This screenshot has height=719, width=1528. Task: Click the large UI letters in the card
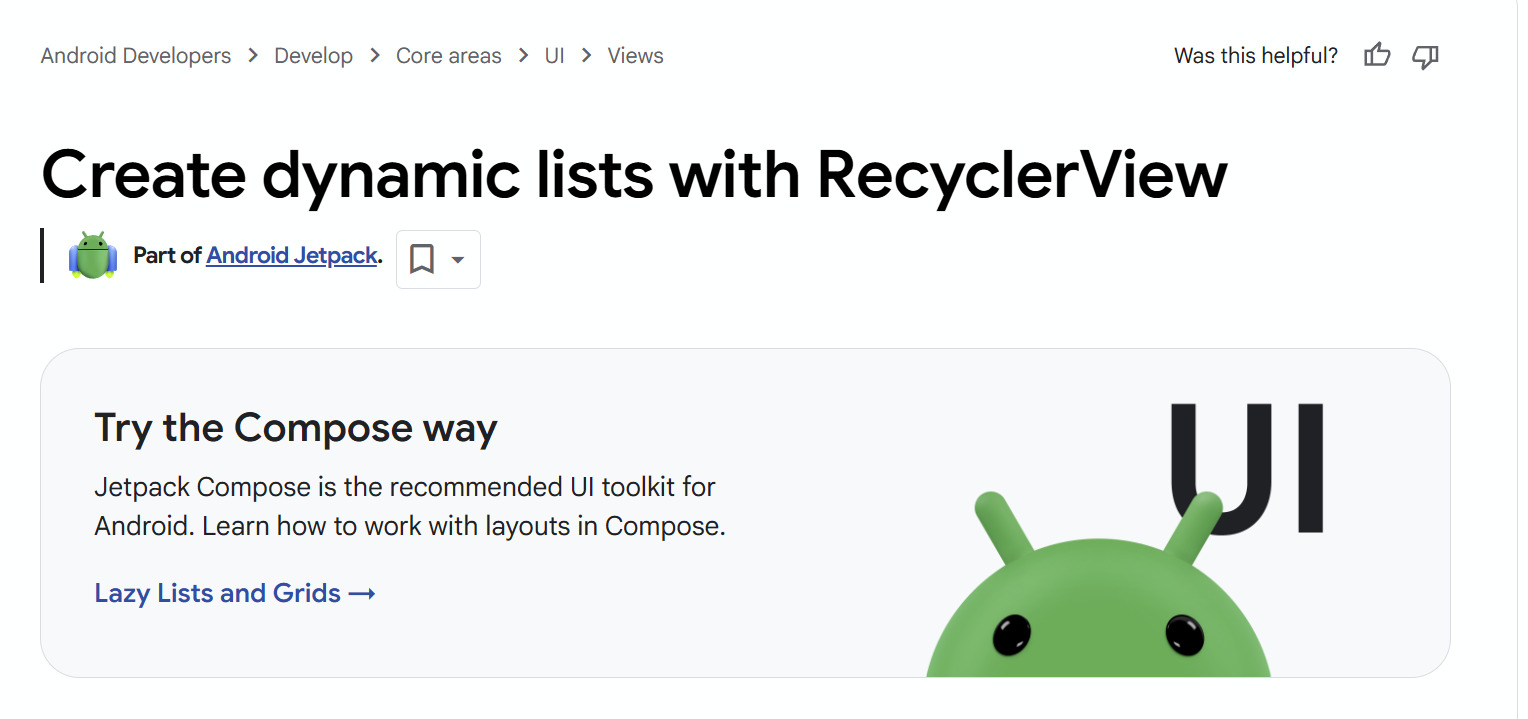coord(1247,468)
